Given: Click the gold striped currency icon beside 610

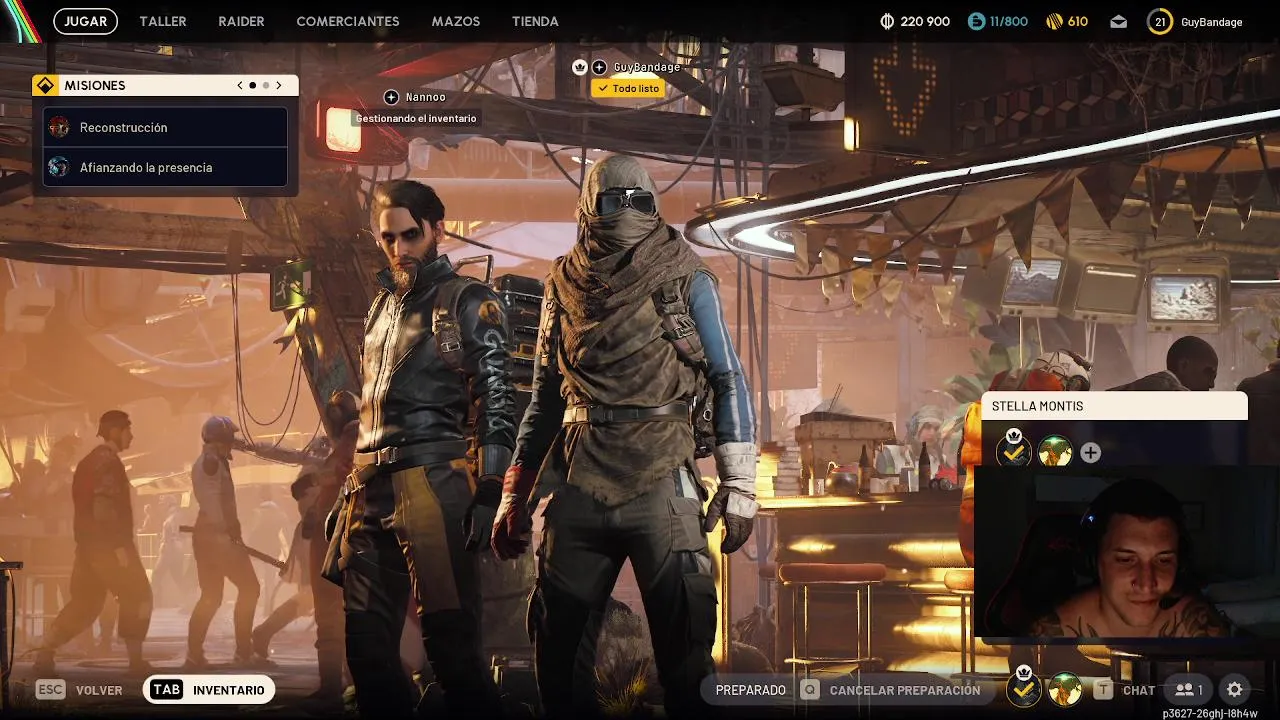Looking at the screenshot, I should (x=1054, y=21).
